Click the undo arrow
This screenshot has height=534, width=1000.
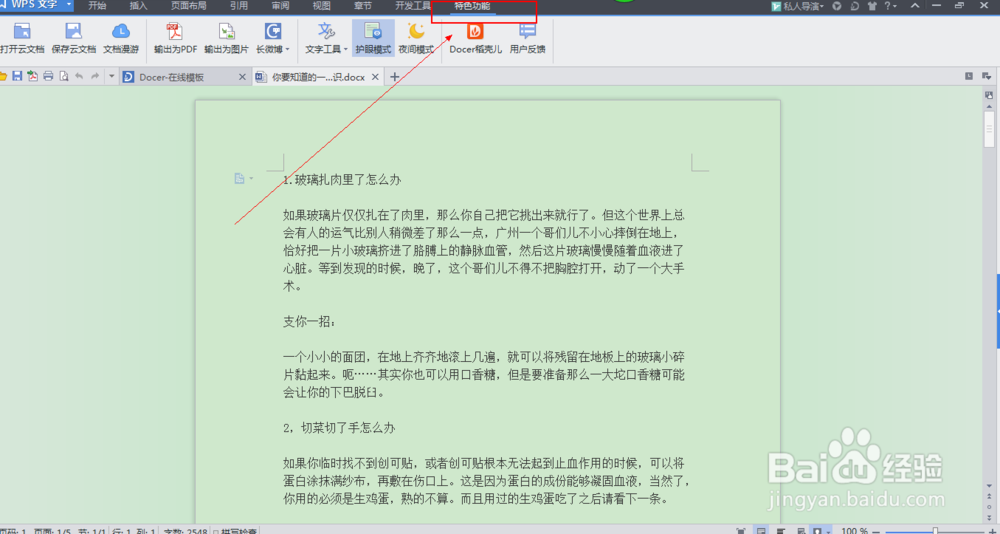pos(79,77)
